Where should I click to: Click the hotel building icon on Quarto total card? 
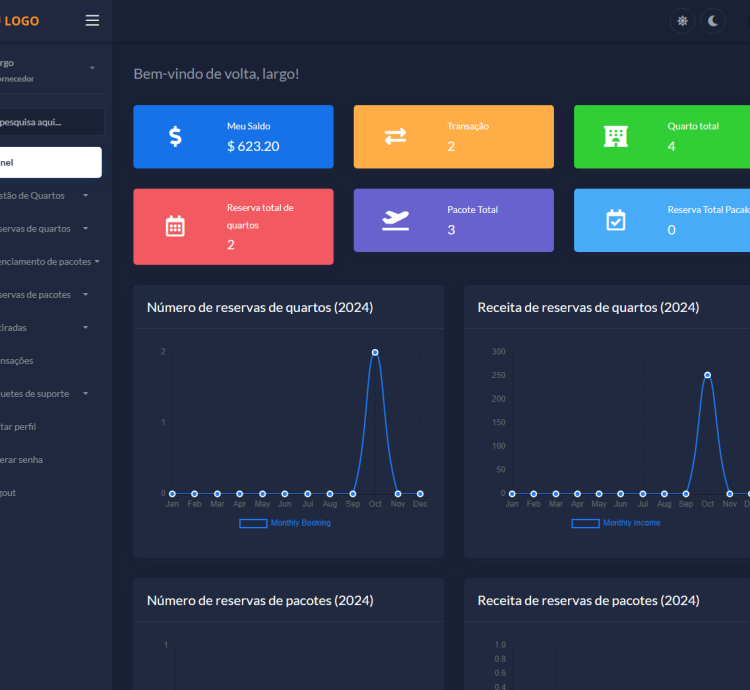616,137
